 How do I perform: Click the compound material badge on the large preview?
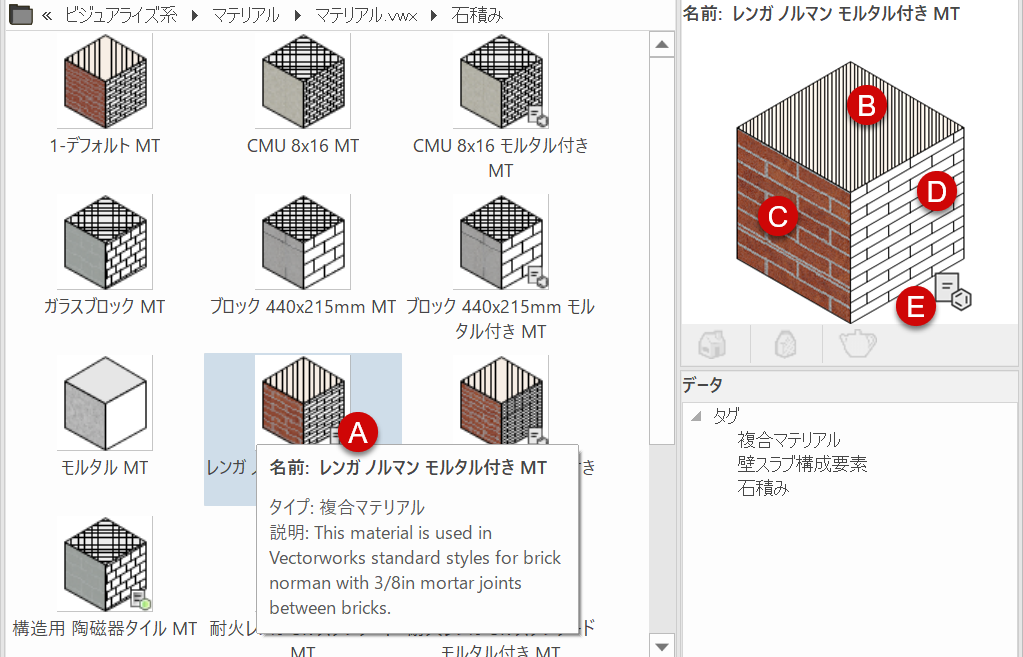(954, 290)
